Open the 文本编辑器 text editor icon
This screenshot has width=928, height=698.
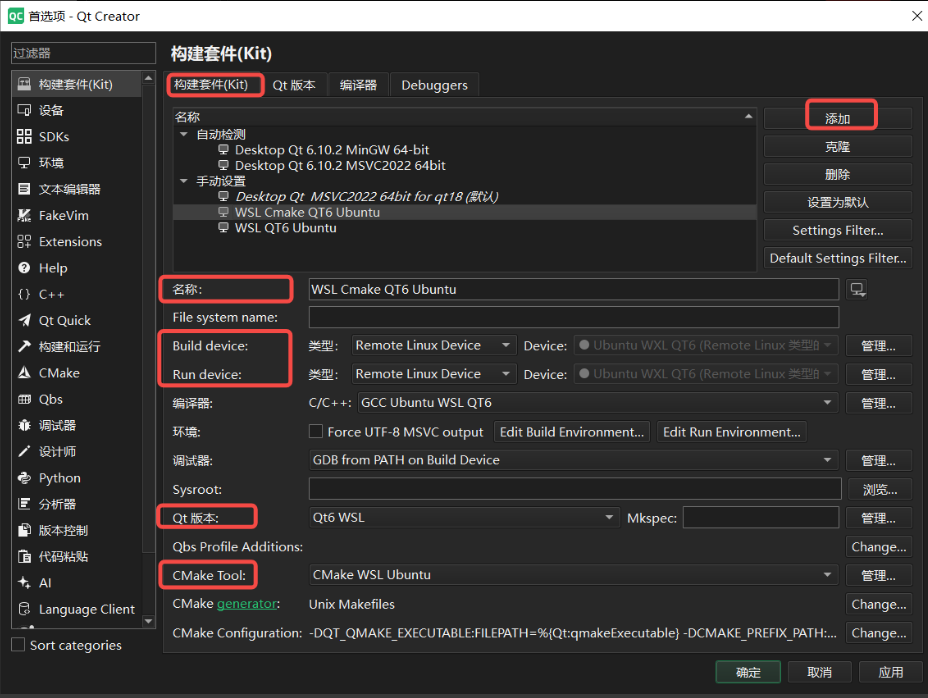pos(24,189)
